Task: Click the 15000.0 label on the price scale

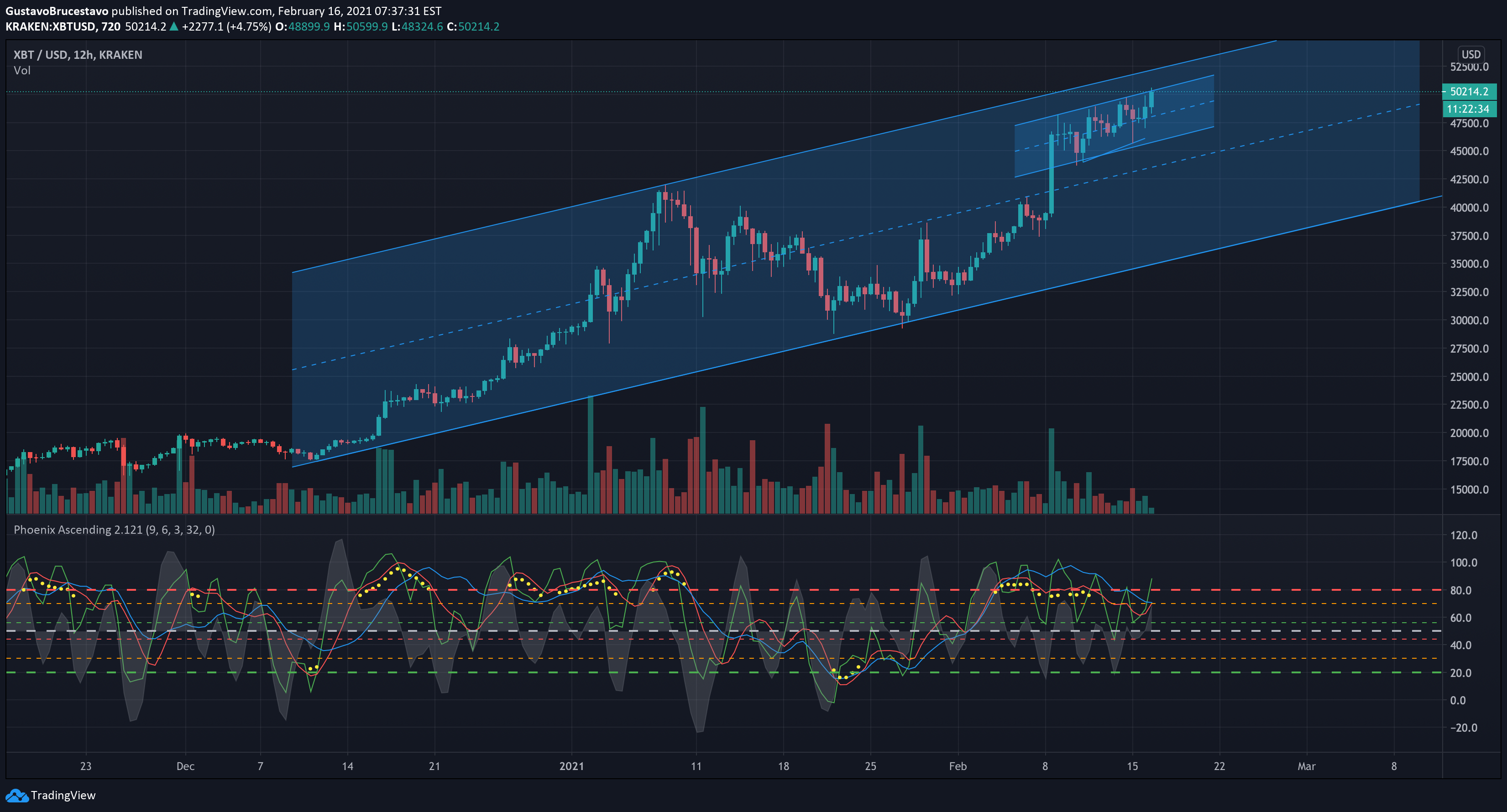Action: coord(1469,489)
